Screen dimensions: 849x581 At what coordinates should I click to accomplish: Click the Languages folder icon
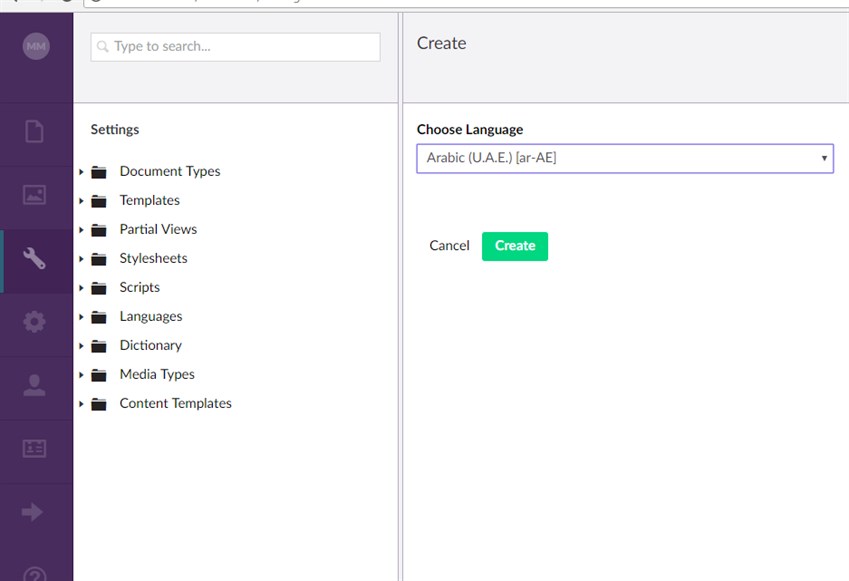tap(99, 316)
